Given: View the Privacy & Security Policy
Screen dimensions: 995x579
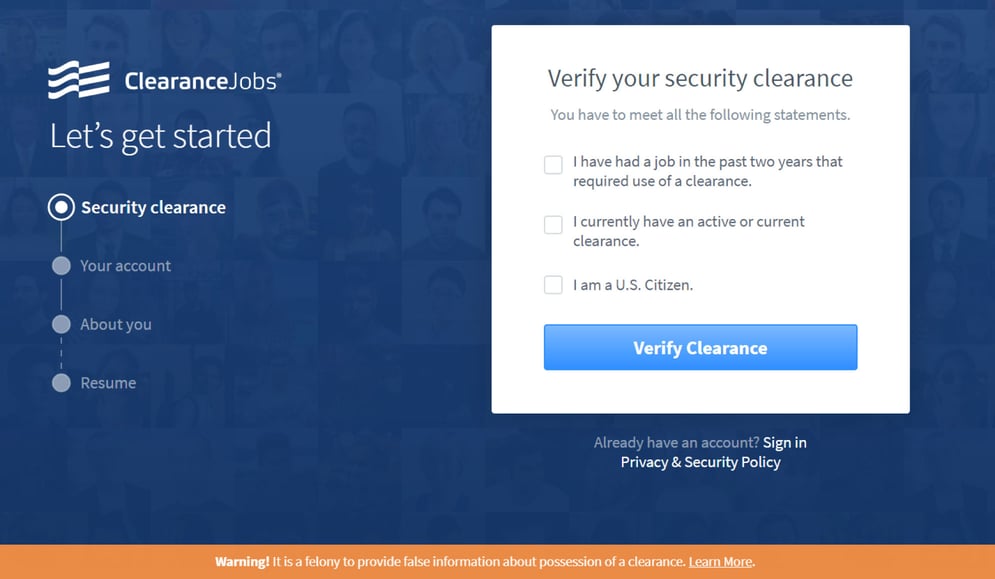Looking at the screenshot, I should pyautogui.click(x=700, y=462).
